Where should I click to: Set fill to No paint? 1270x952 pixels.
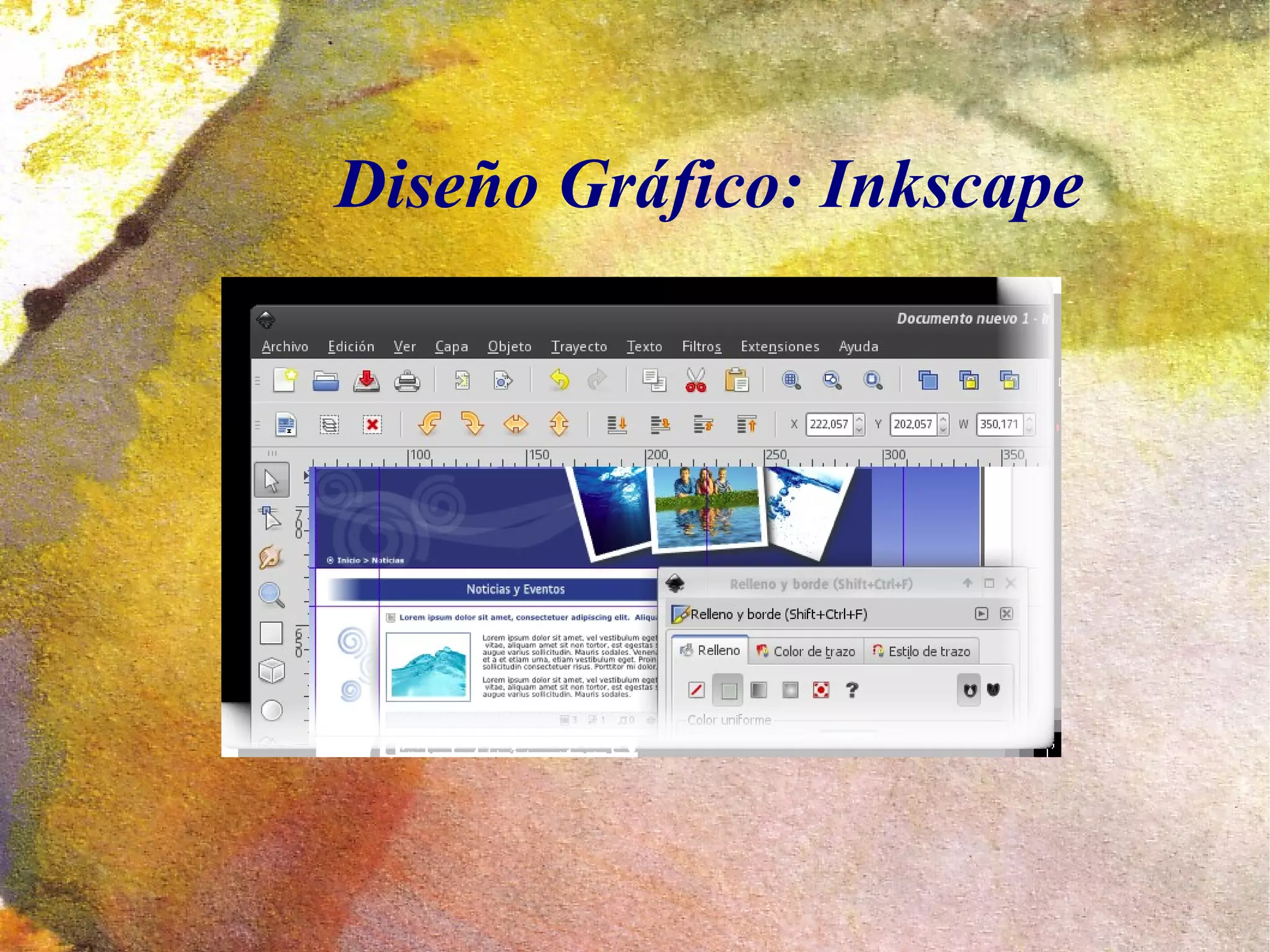click(696, 690)
